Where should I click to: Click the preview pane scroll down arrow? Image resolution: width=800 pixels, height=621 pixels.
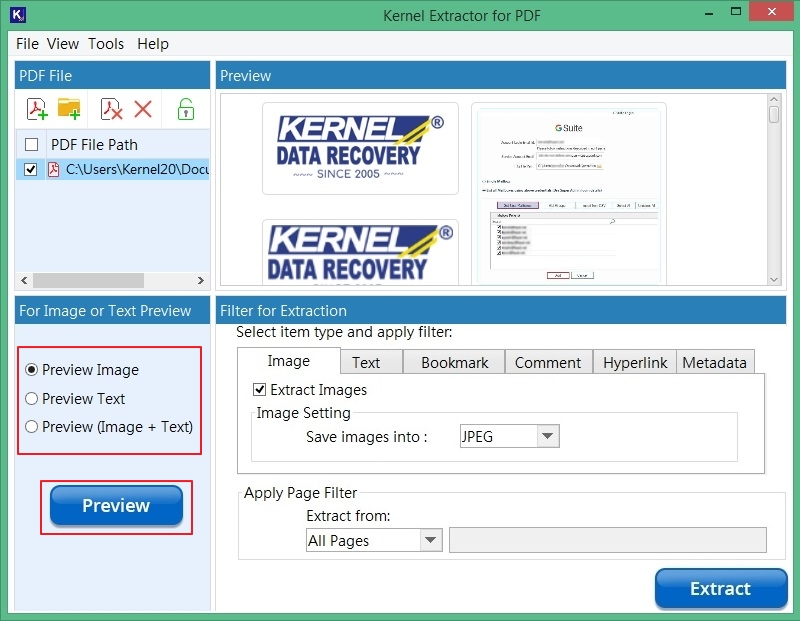coord(774,279)
